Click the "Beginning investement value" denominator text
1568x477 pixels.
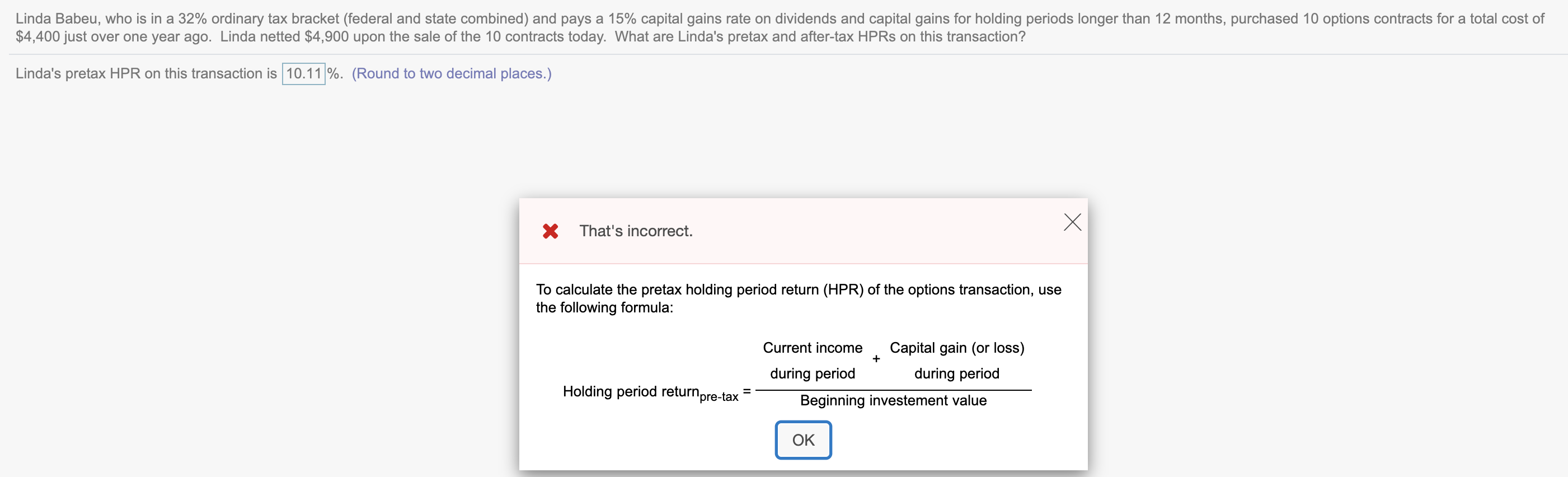click(x=893, y=400)
